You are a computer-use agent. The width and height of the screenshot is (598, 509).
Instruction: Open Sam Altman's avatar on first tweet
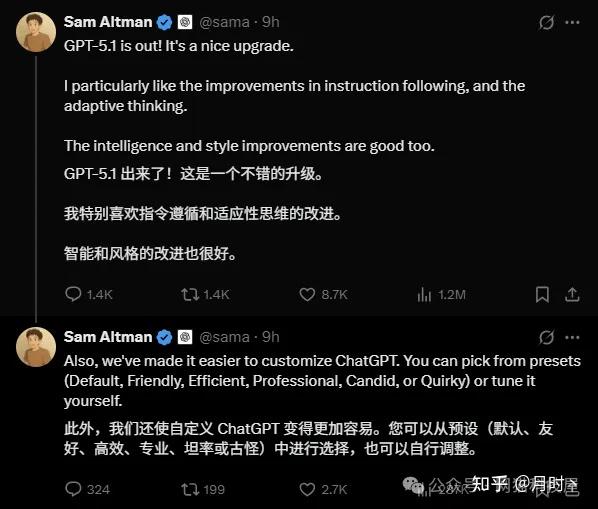(36, 32)
